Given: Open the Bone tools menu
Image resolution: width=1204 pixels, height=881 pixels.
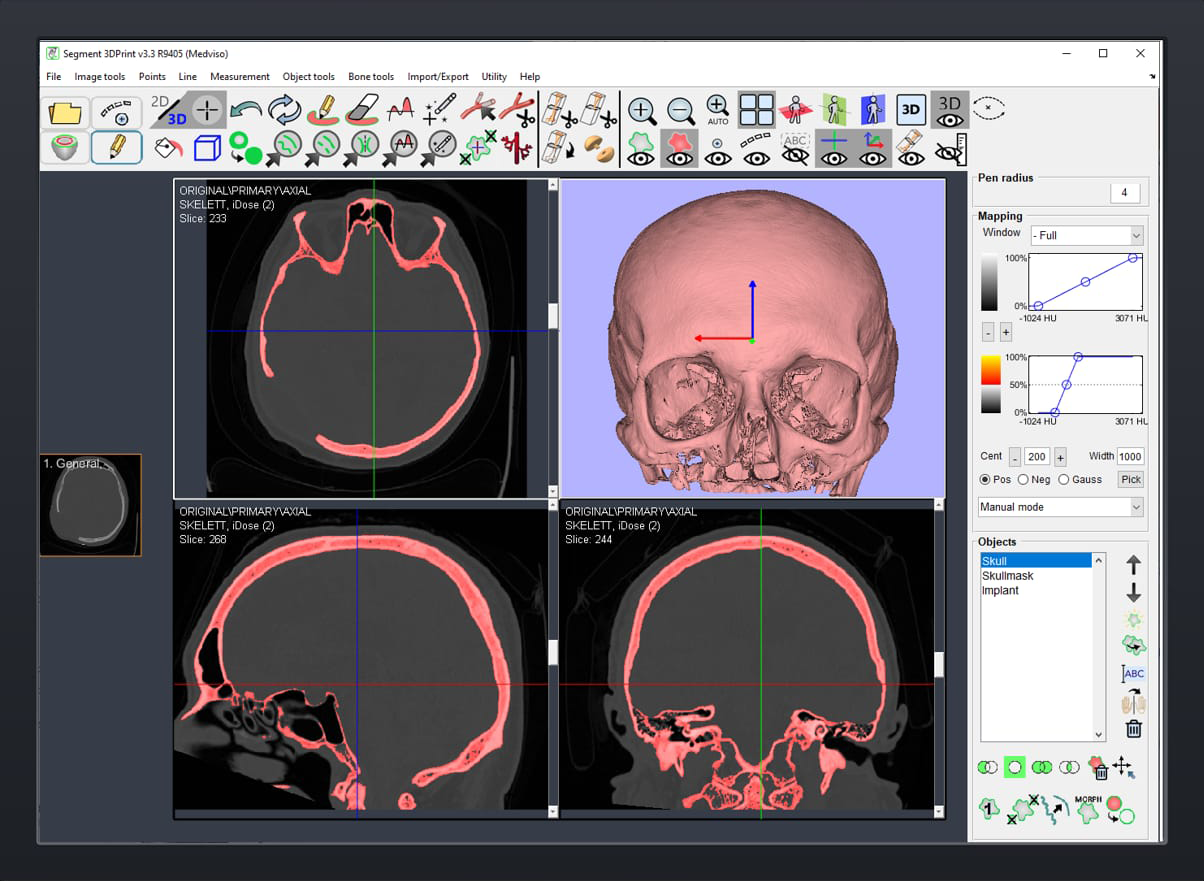Looking at the screenshot, I should pyautogui.click(x=370, y=76).
